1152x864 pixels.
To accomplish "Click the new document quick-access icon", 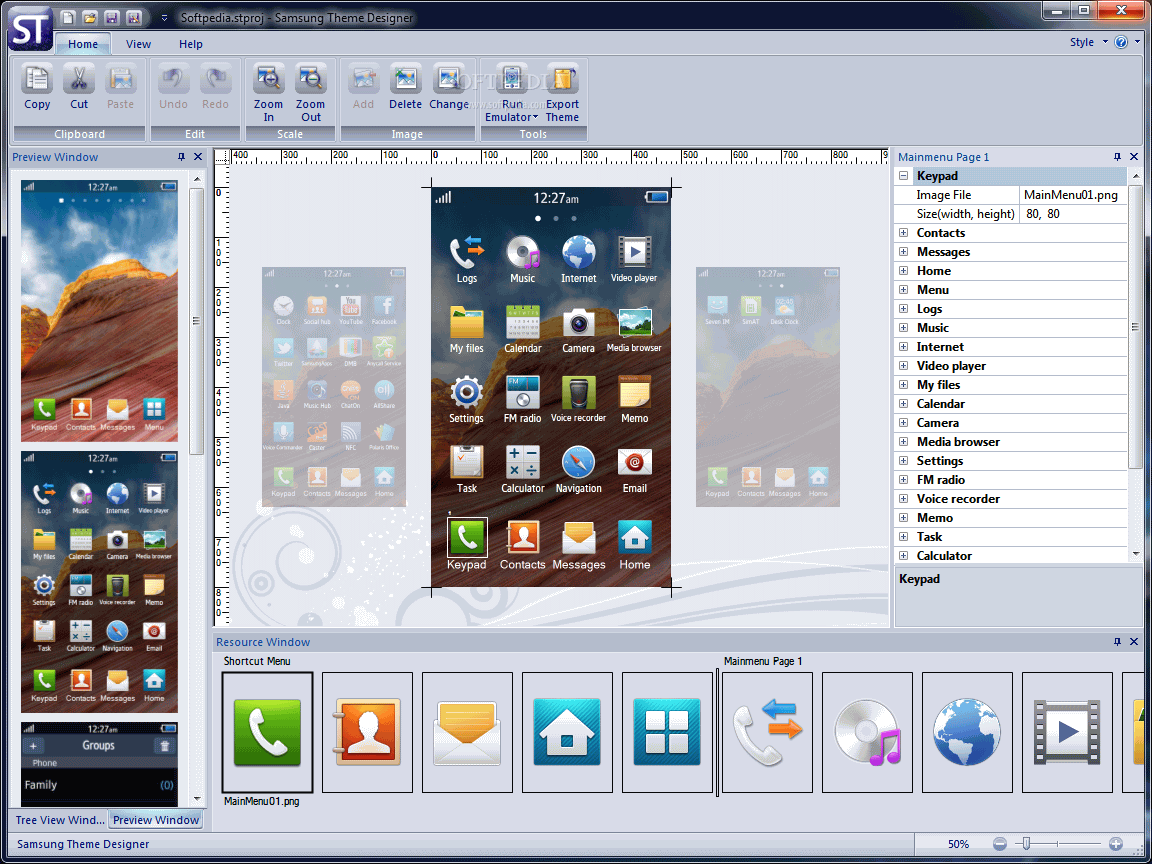I will coord(67,17).
